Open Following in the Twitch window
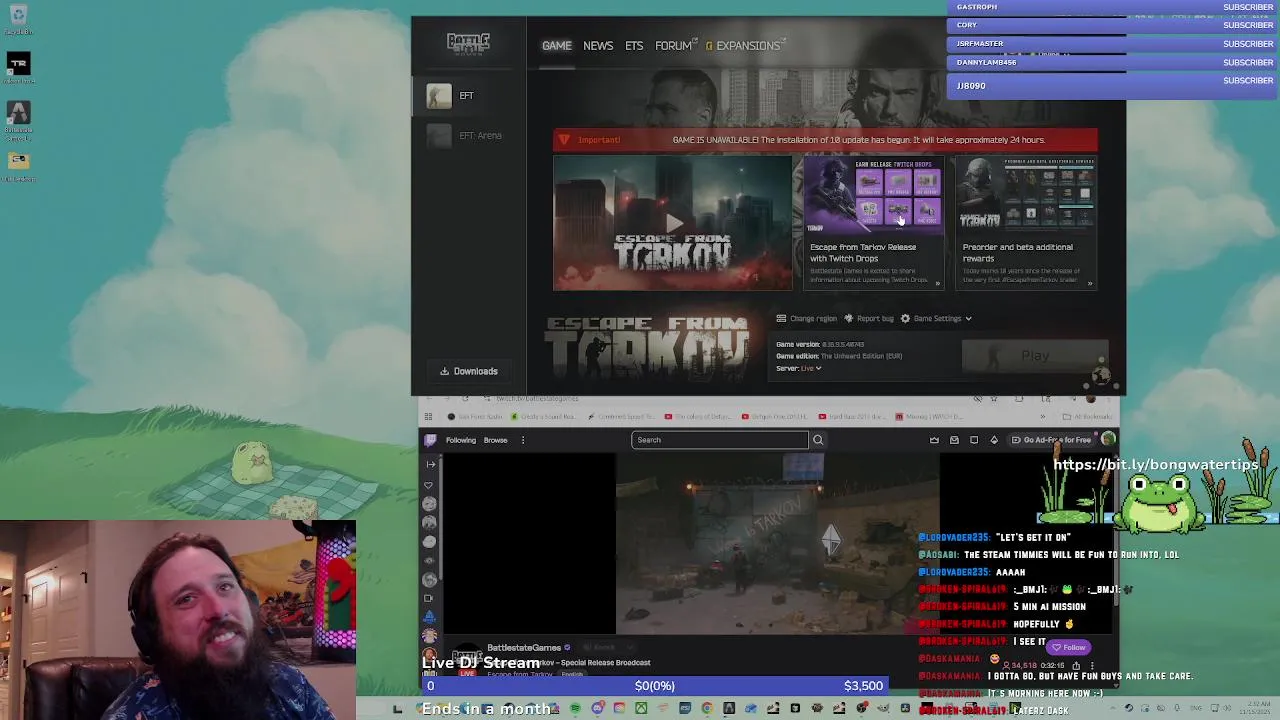 pyautogui.click(x=461, y=440)
